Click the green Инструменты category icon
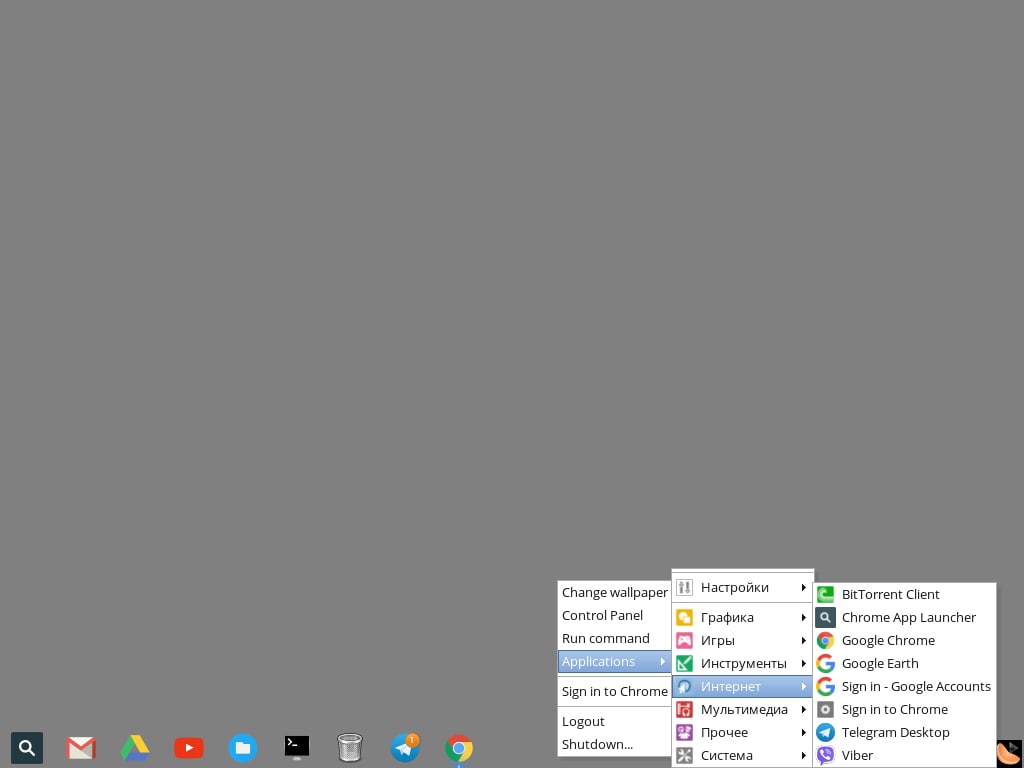This screenshot has height=768, width=1024. tap(684, 664)
